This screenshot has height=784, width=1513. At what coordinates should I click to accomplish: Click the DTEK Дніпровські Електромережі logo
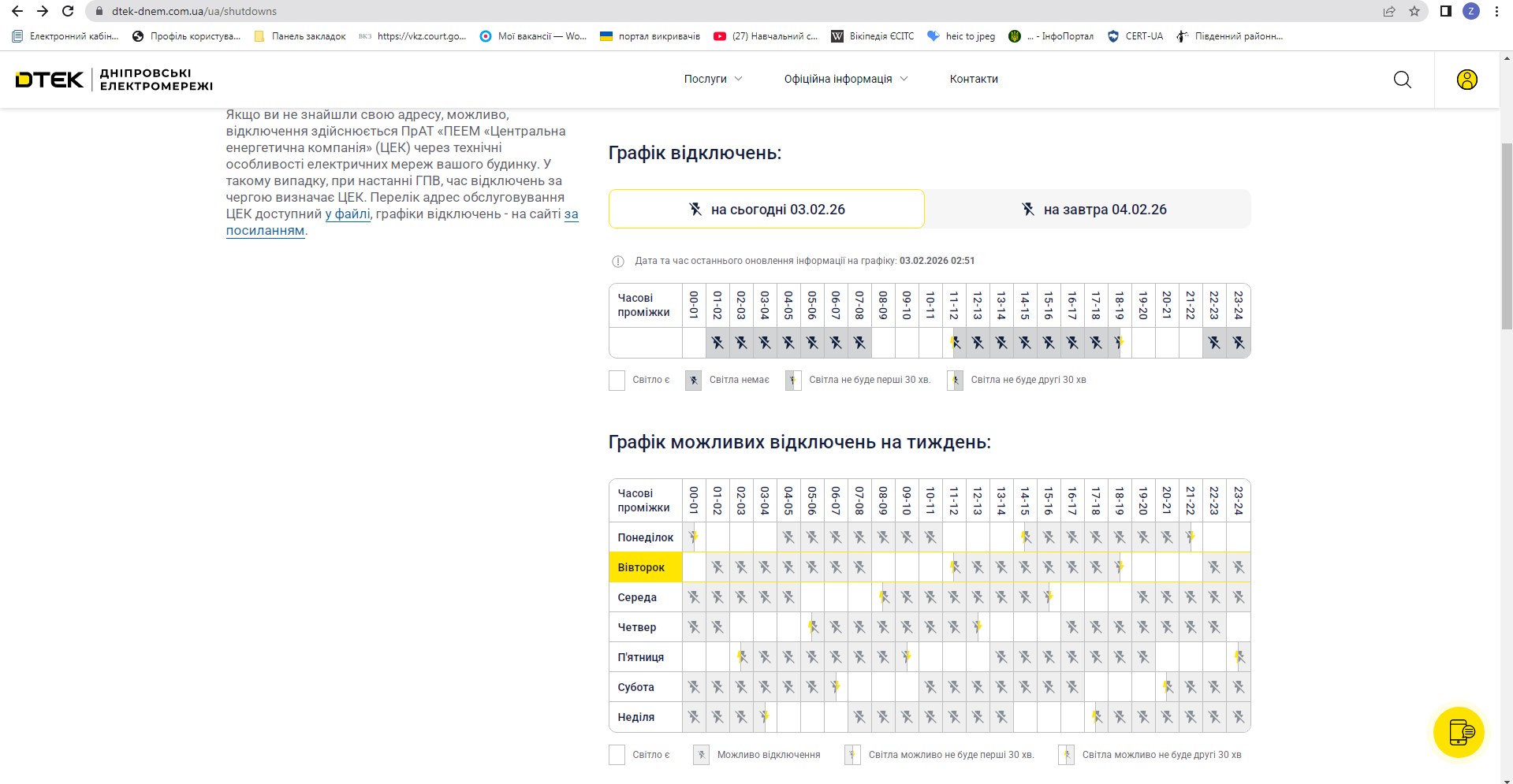point(114,80)
